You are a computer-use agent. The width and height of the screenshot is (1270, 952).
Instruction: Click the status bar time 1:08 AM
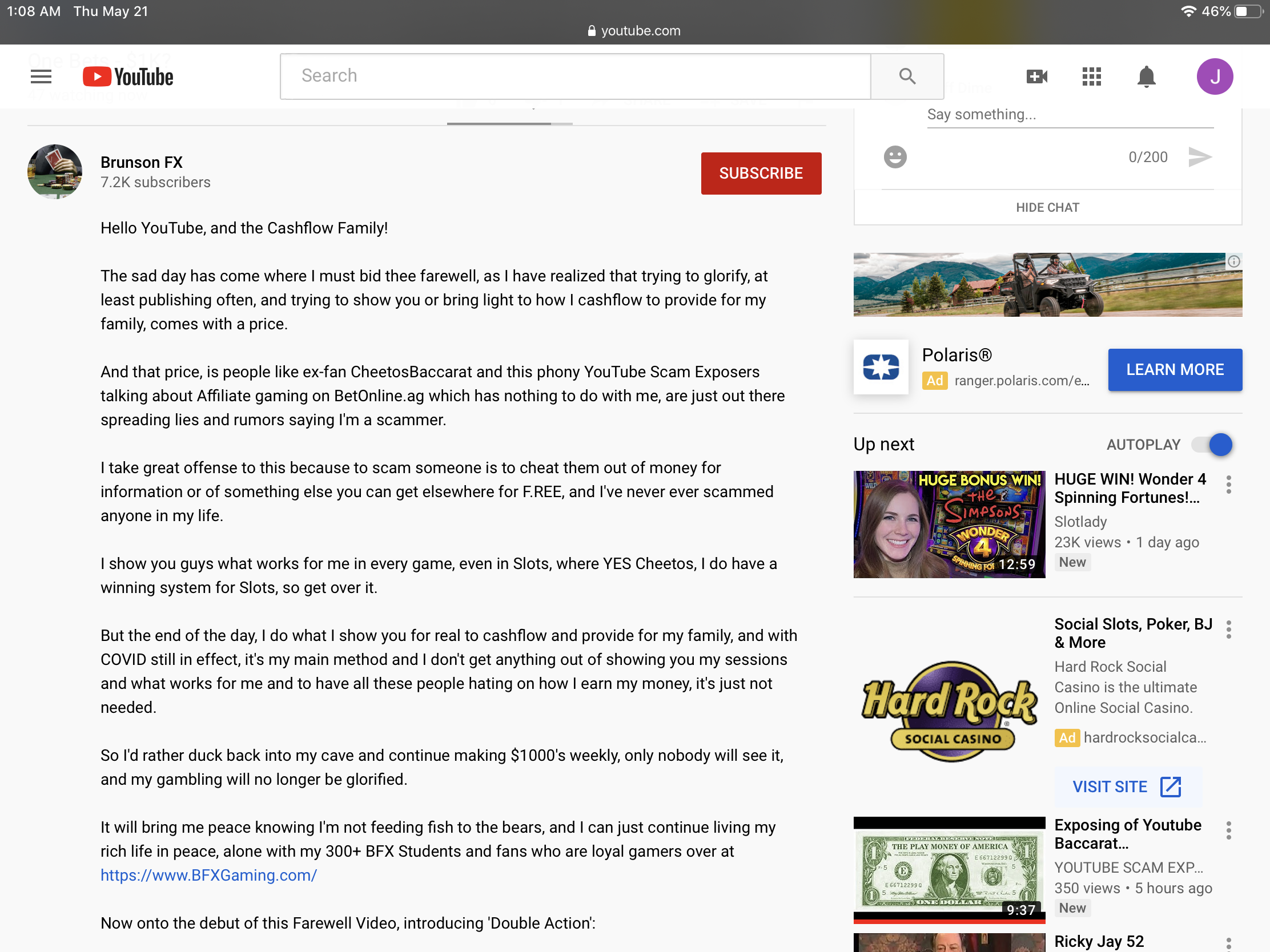33,11
